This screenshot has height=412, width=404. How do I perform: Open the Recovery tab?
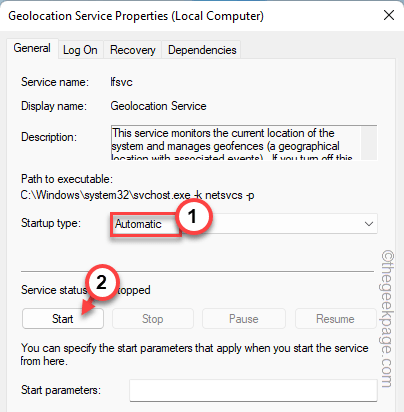(x=133, y=50)
